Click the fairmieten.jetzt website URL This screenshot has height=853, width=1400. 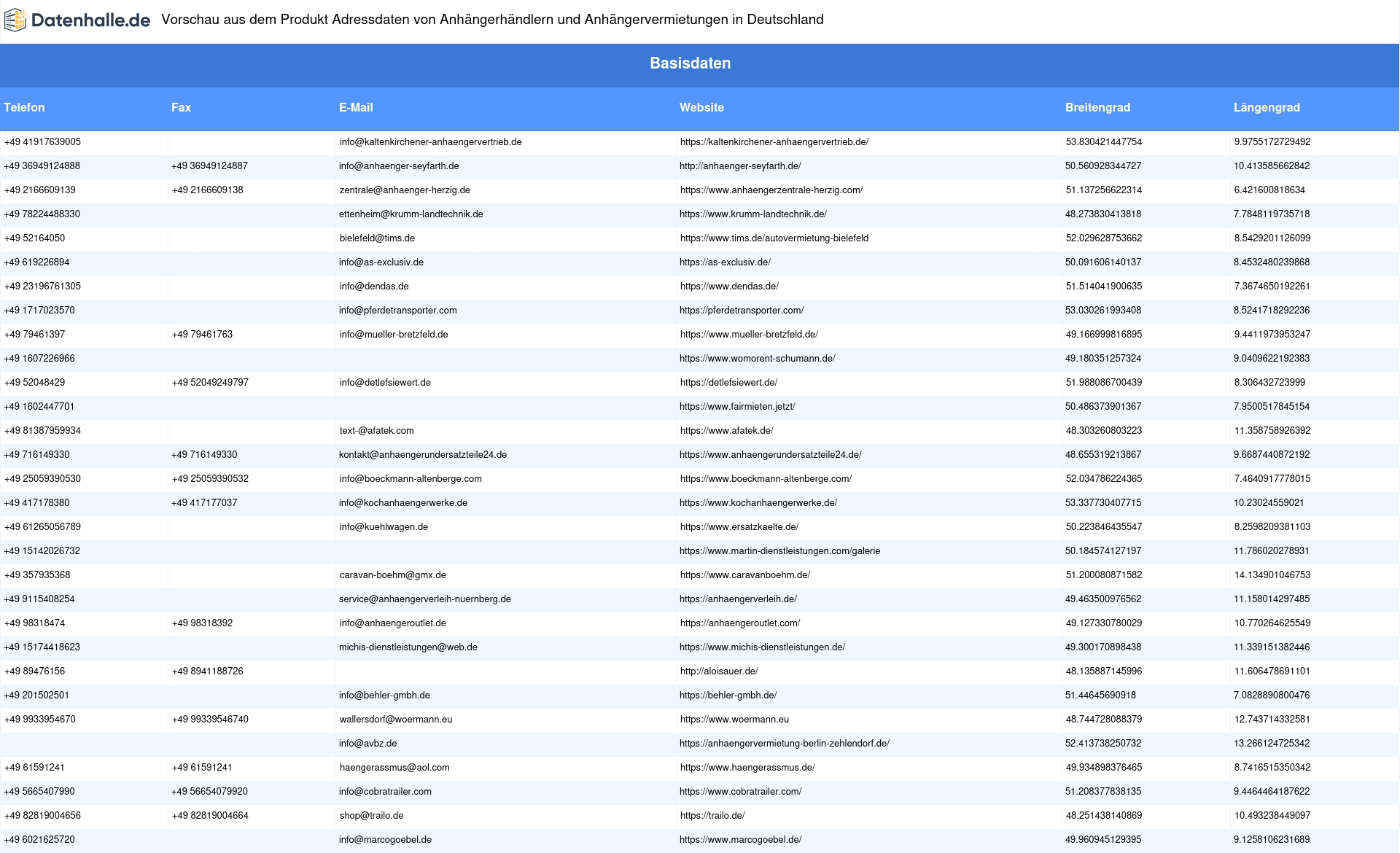(x=737, y=407)
